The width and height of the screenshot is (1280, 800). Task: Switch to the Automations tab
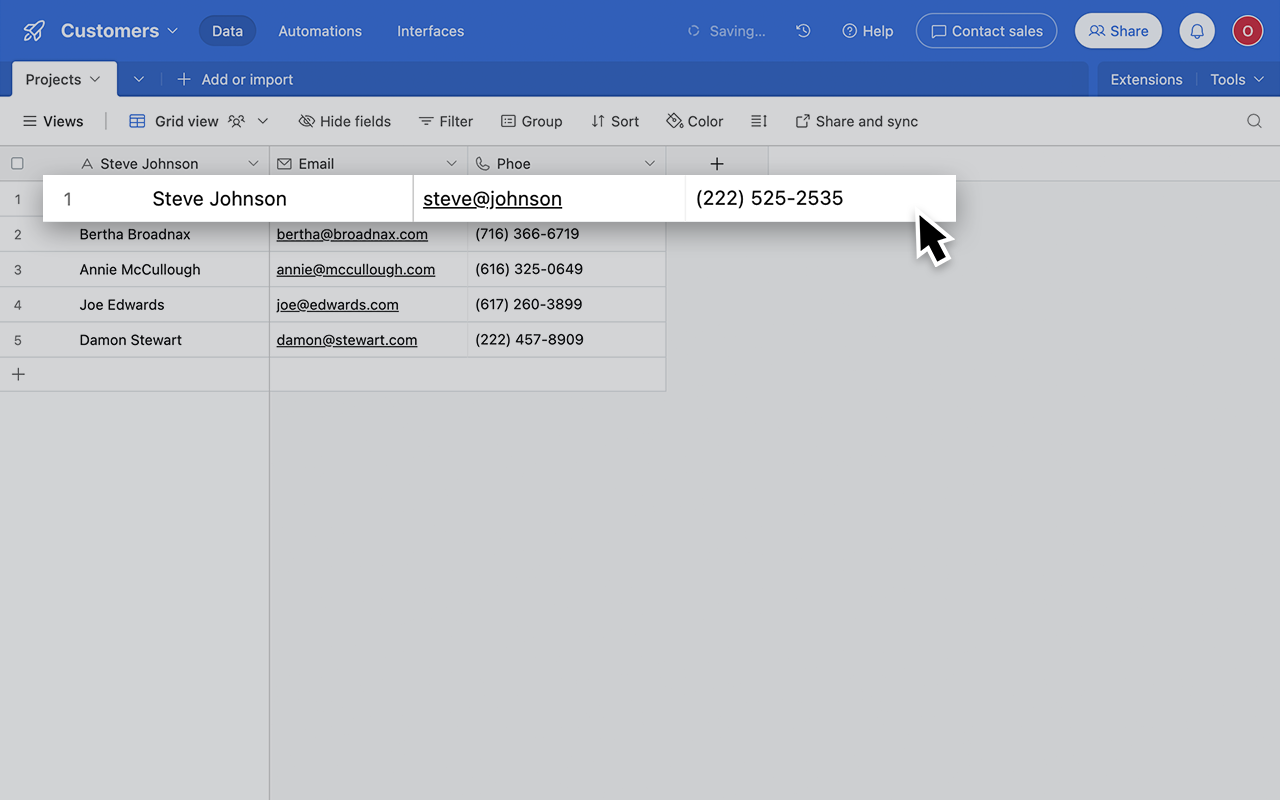click(319, 31)
